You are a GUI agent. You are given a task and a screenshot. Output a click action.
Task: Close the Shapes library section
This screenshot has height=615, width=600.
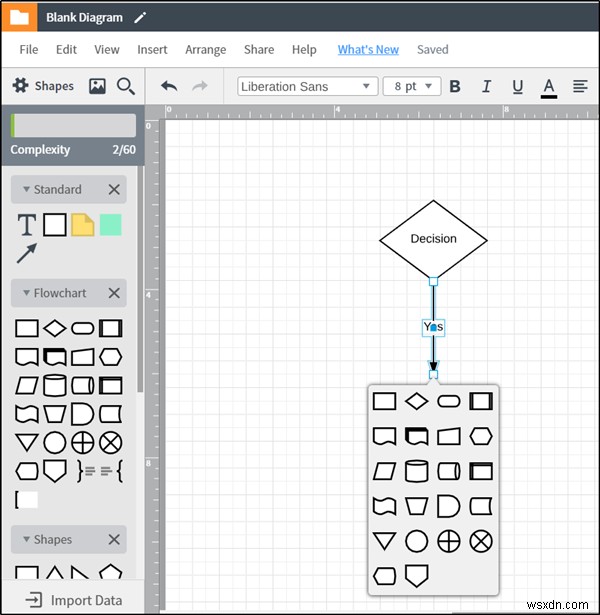point(114,539)
